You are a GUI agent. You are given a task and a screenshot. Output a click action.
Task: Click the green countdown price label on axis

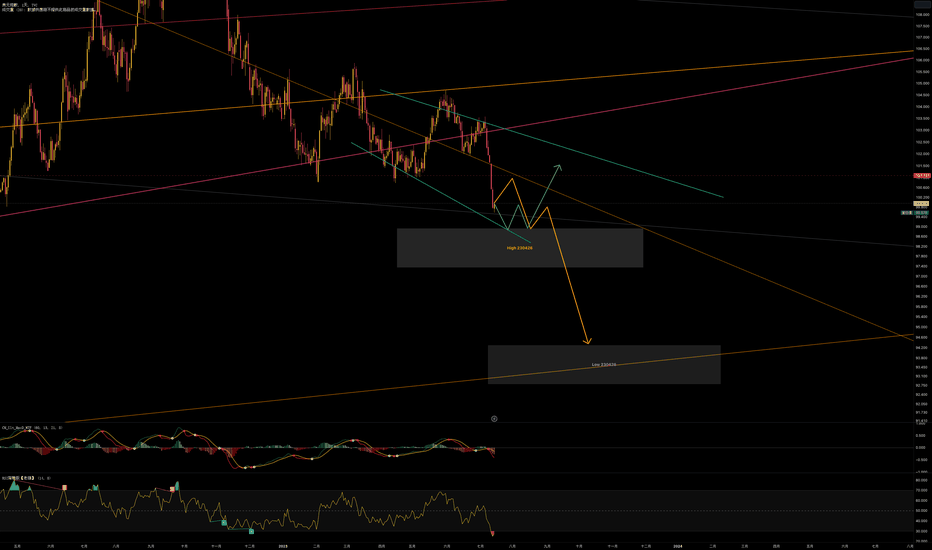click(915, 212)
